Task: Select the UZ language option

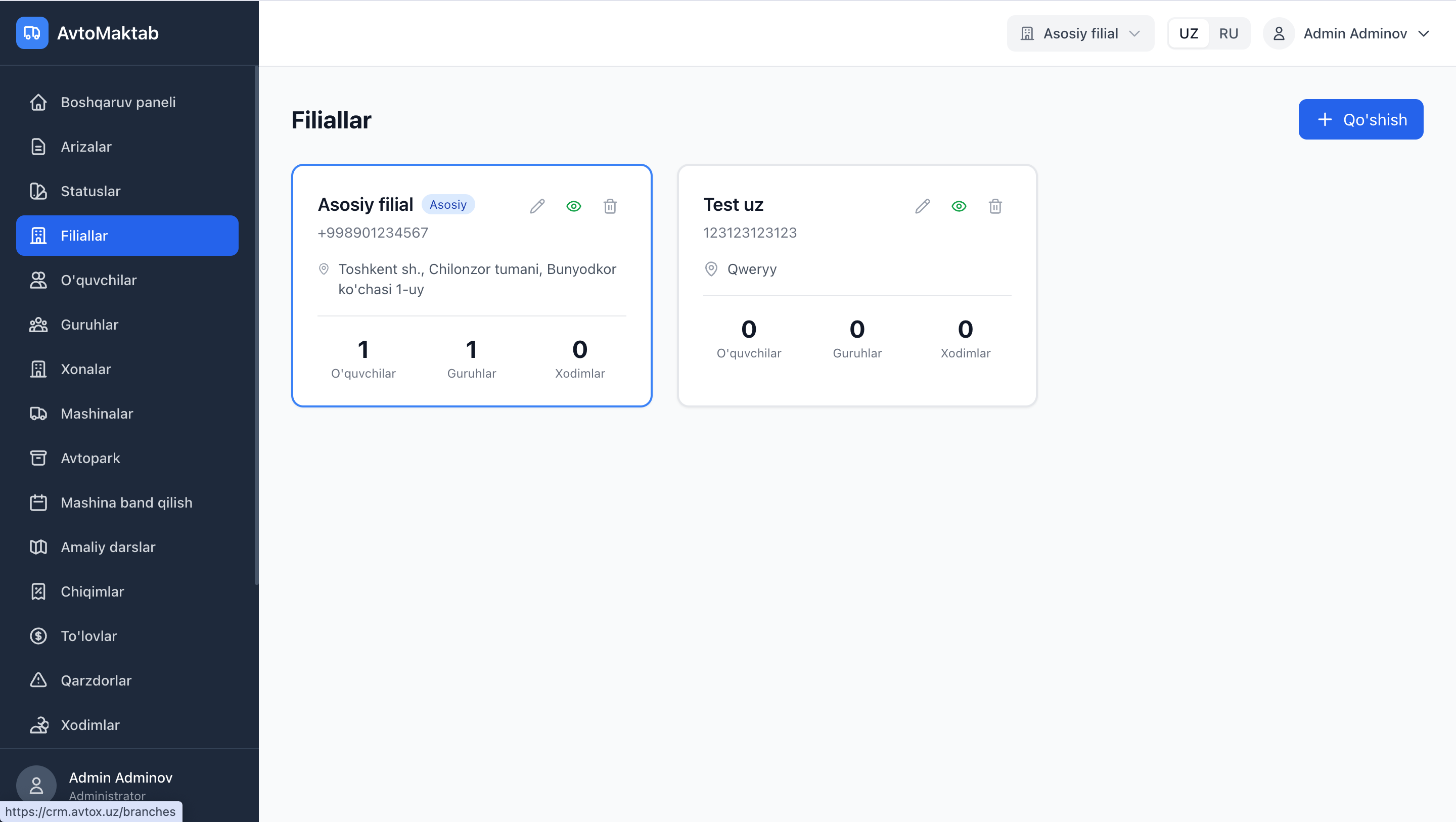Action: point(1188,33)
